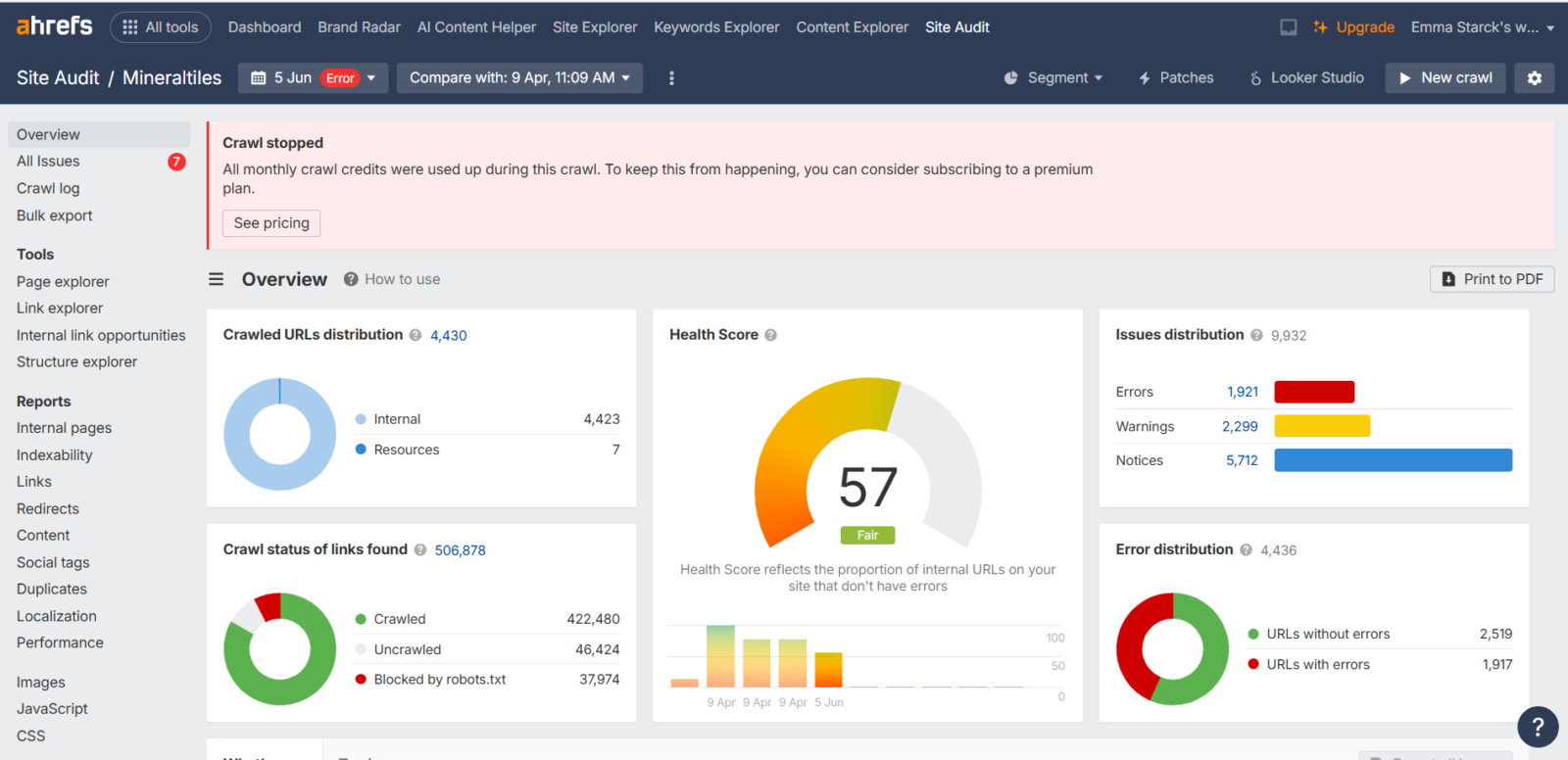Click See pricing button
The height and width of the screenshot is (760, 1568).
271,223
